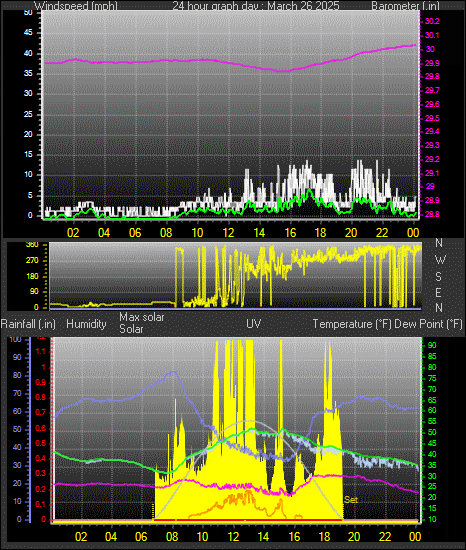
Task: Click the 0.3 value on the red rainfall axis
Action: [x=40, y=474]
